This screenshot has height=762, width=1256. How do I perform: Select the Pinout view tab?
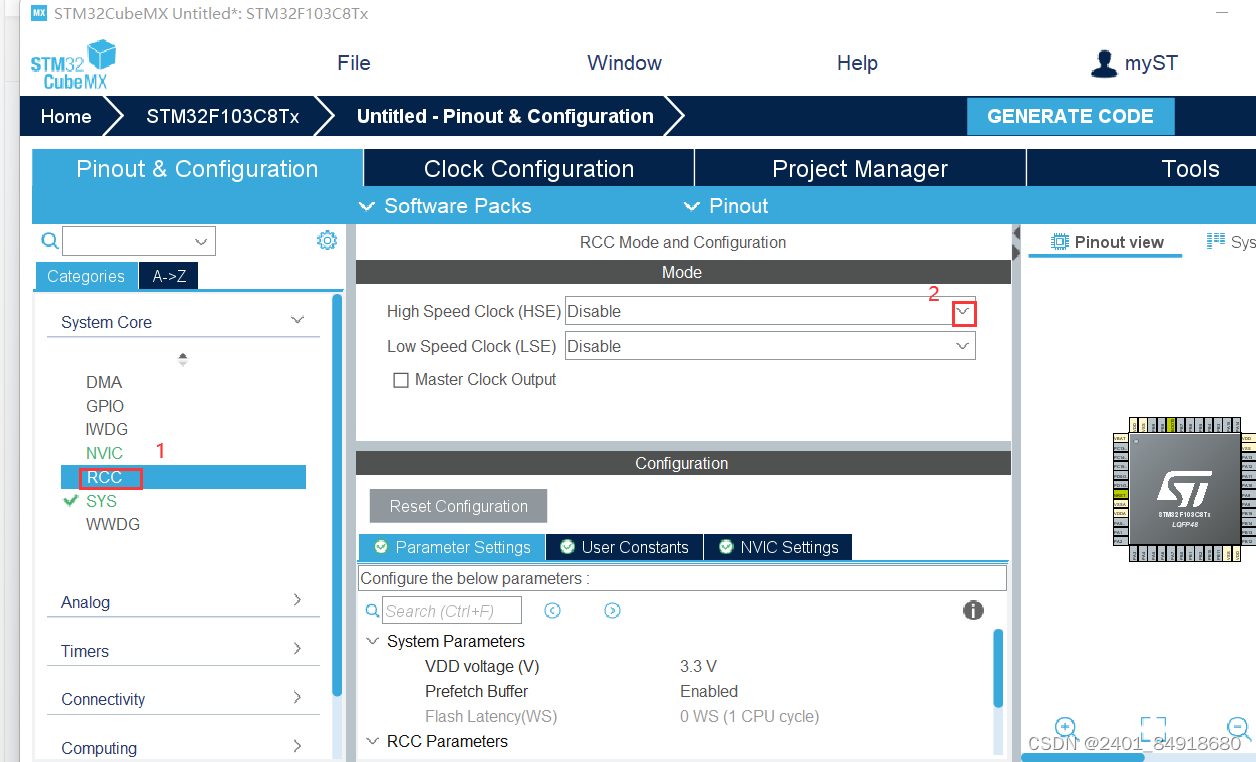[1107, 242]
